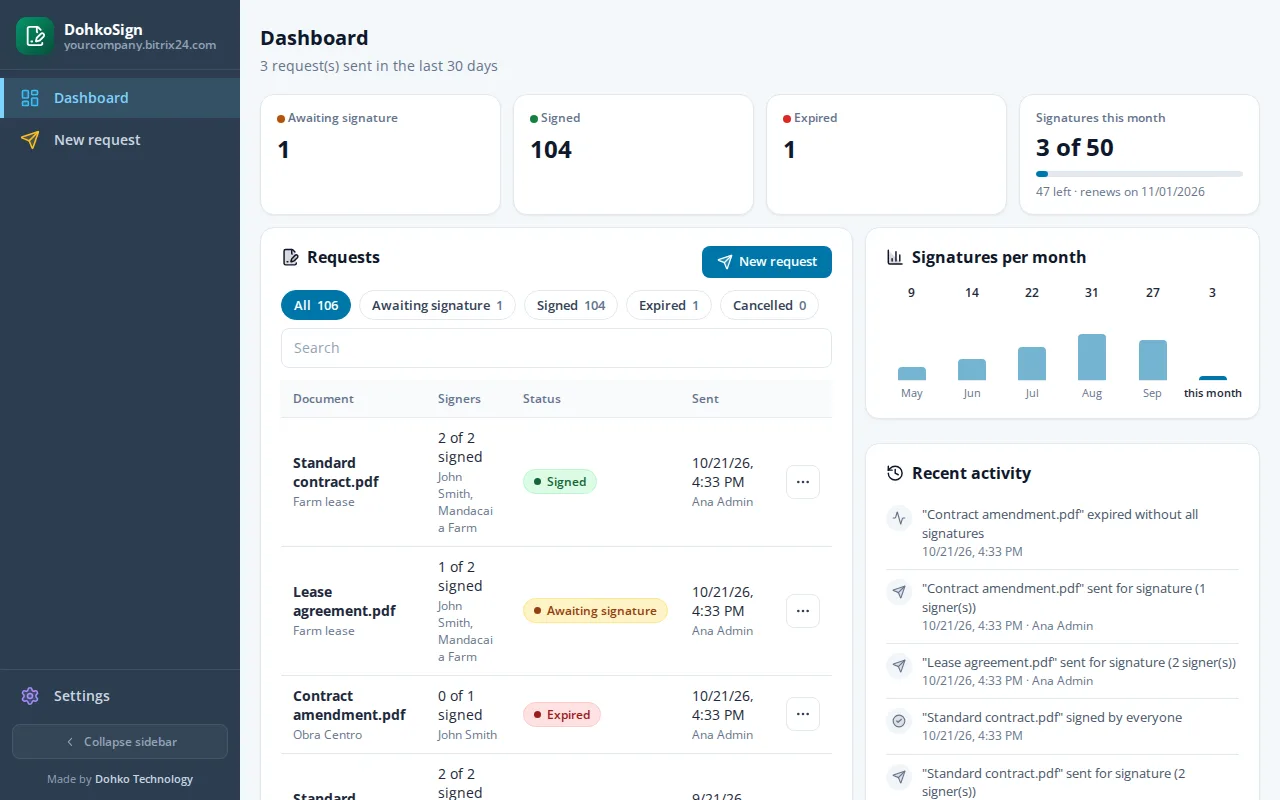This screenshot has height=800, width=1280.
Task: Click the Aug bar in the chart
Action: (x=1092, y=357)
